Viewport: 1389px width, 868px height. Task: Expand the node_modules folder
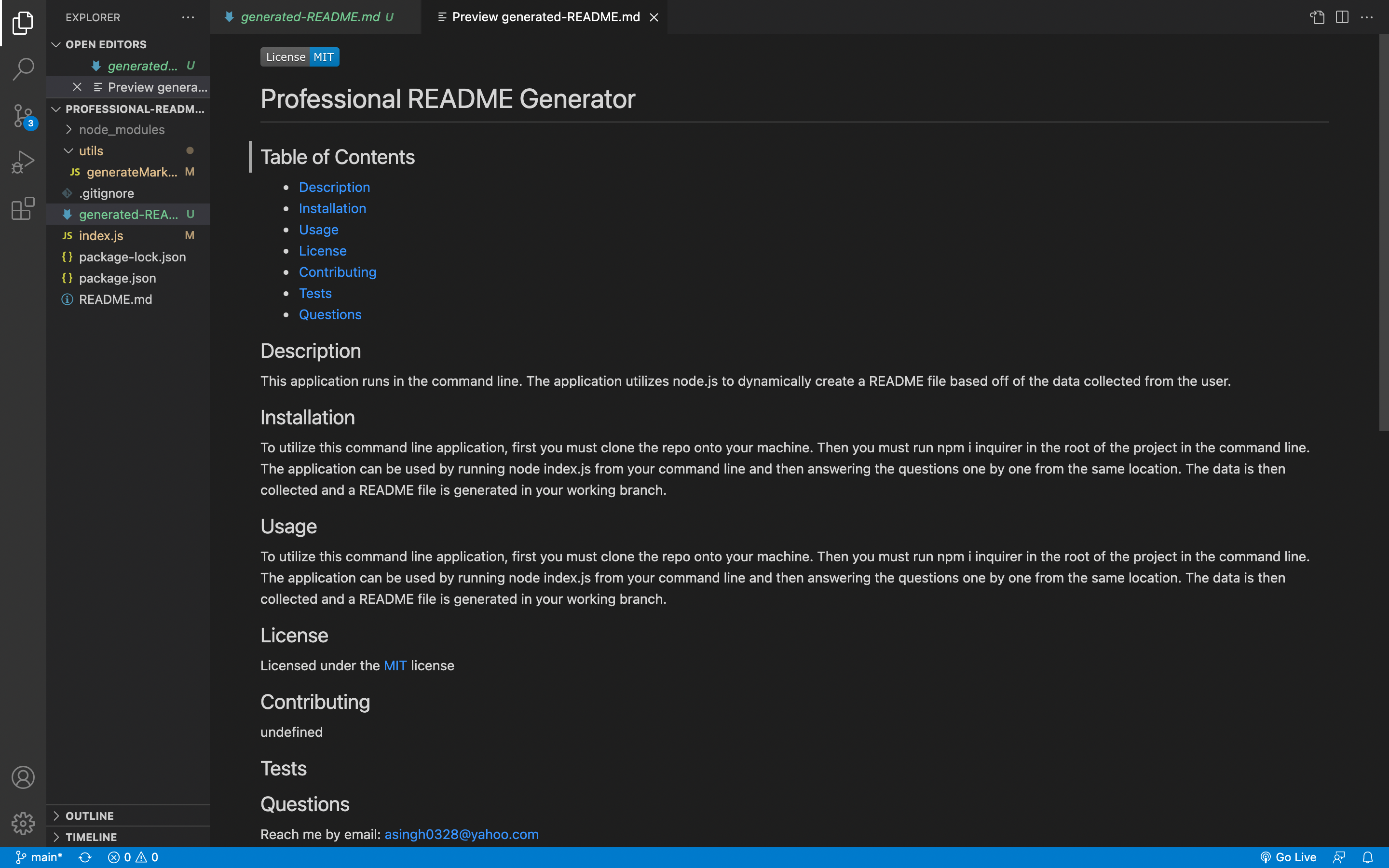pos(68,129)
